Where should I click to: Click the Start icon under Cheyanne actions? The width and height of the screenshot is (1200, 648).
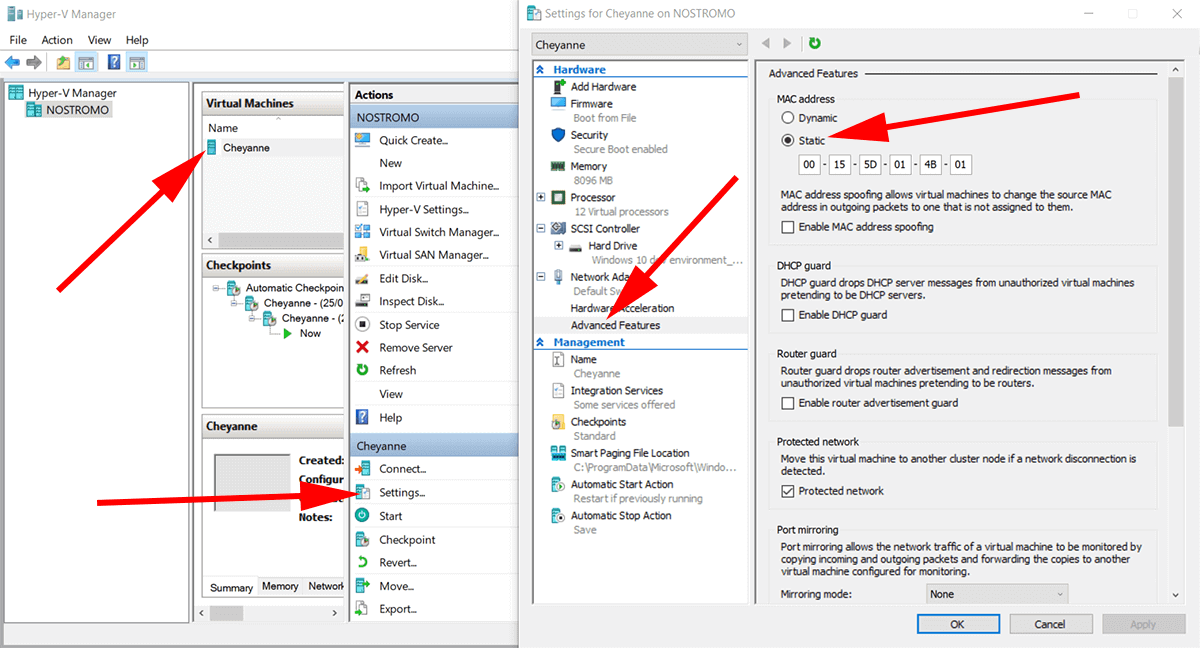tap(362, 516)
